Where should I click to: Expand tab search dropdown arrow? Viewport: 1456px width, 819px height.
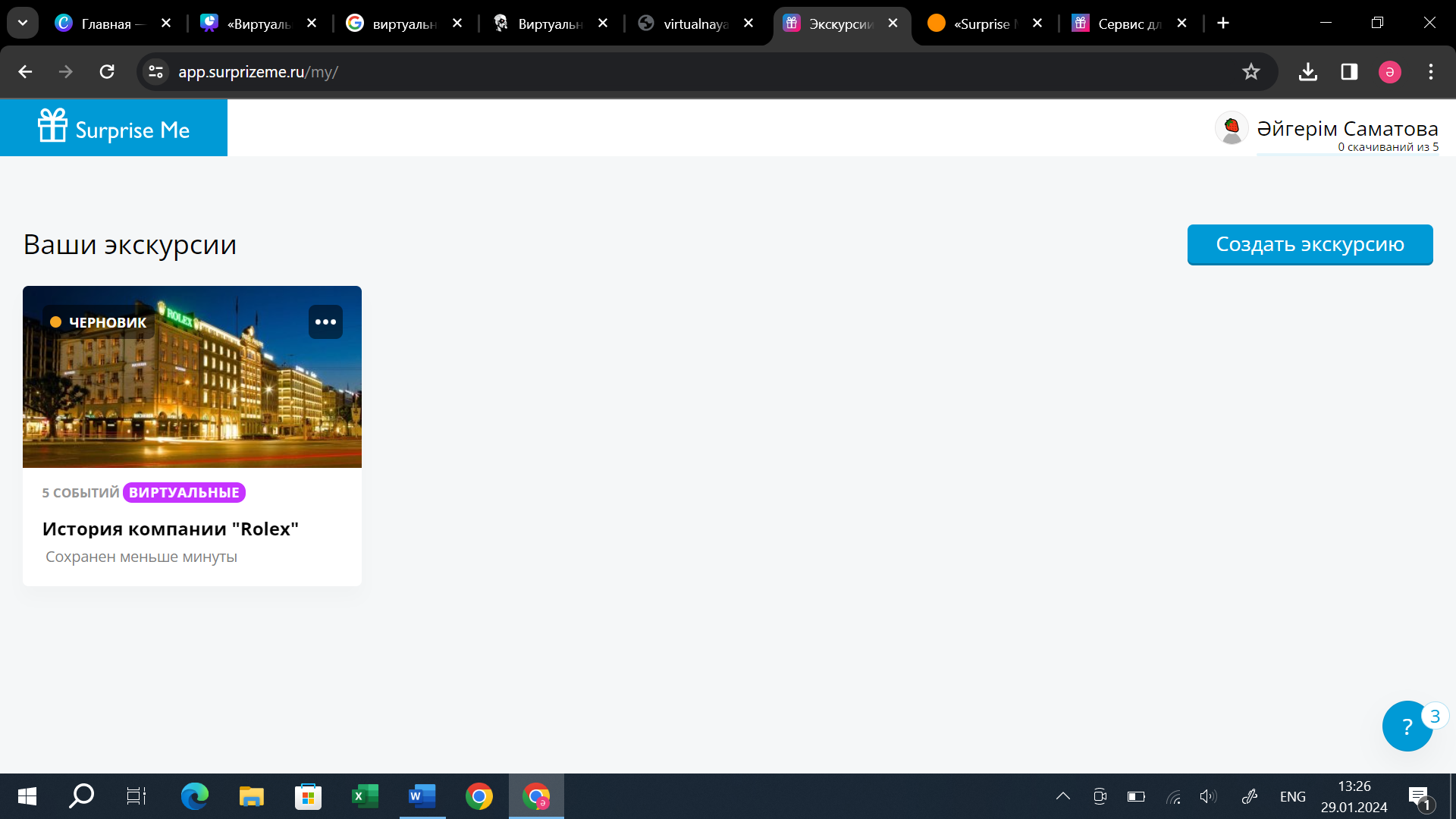point(23,23)
